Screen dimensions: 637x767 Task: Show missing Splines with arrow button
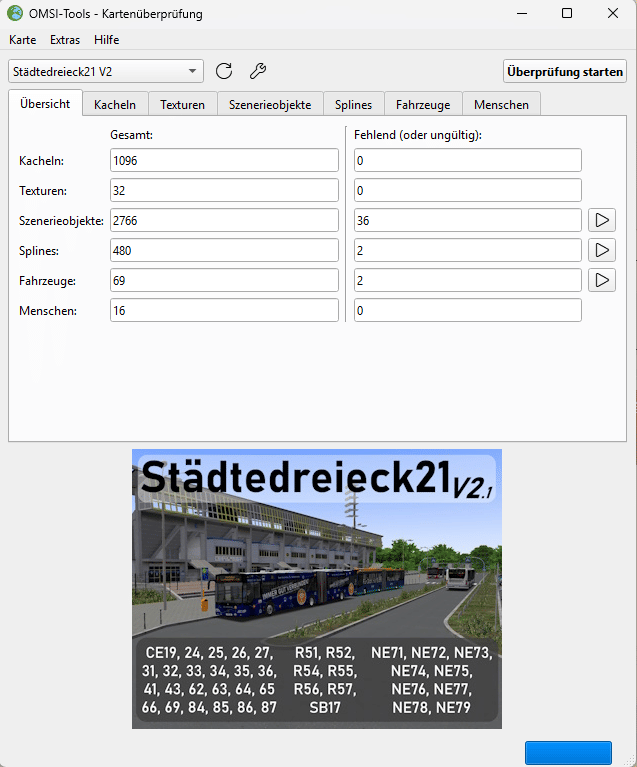coord(601,250)
